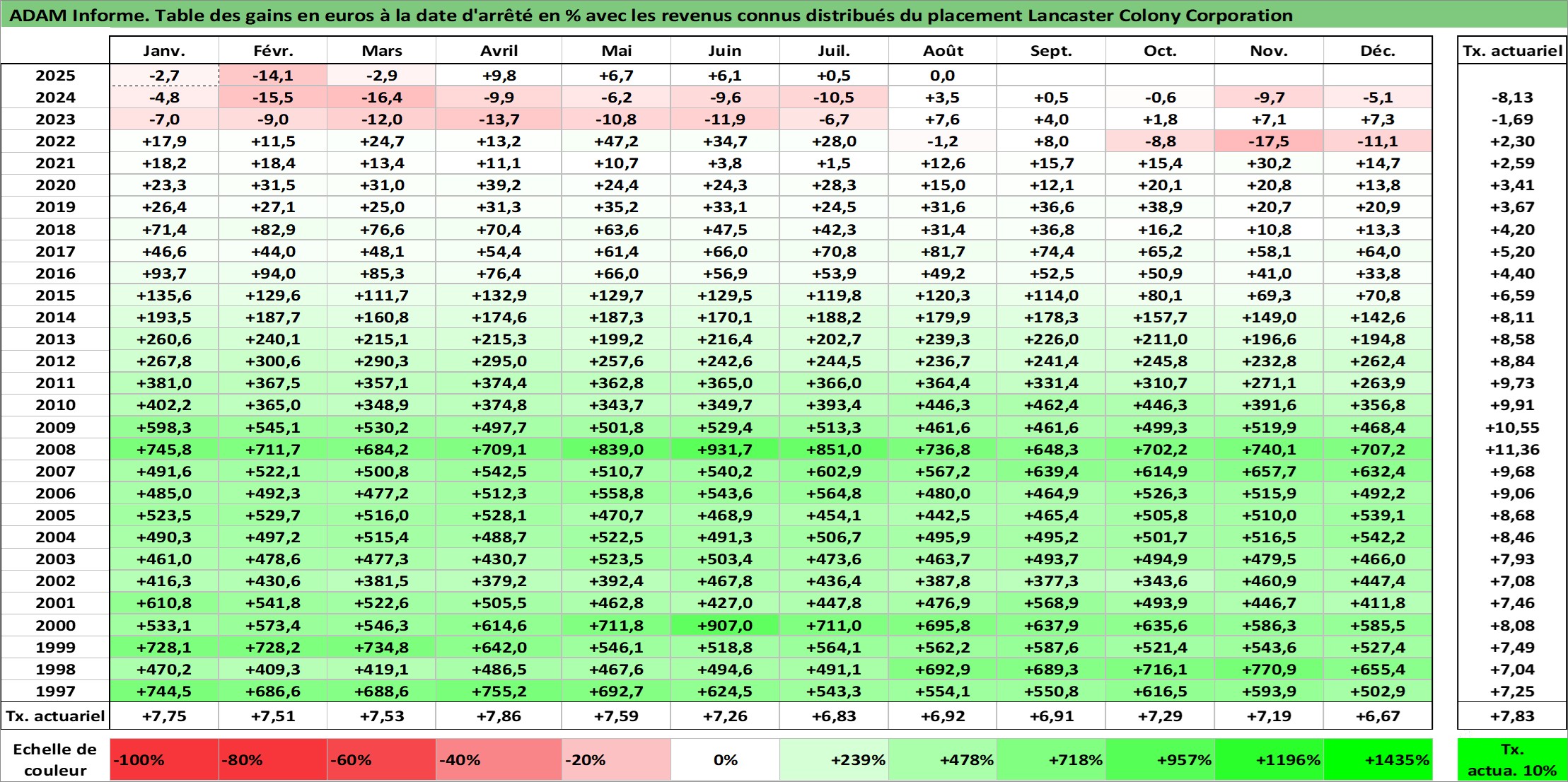Select the 'Tx. actuariel' bottom row label
1568x782 pixels.
pos(55,716)
